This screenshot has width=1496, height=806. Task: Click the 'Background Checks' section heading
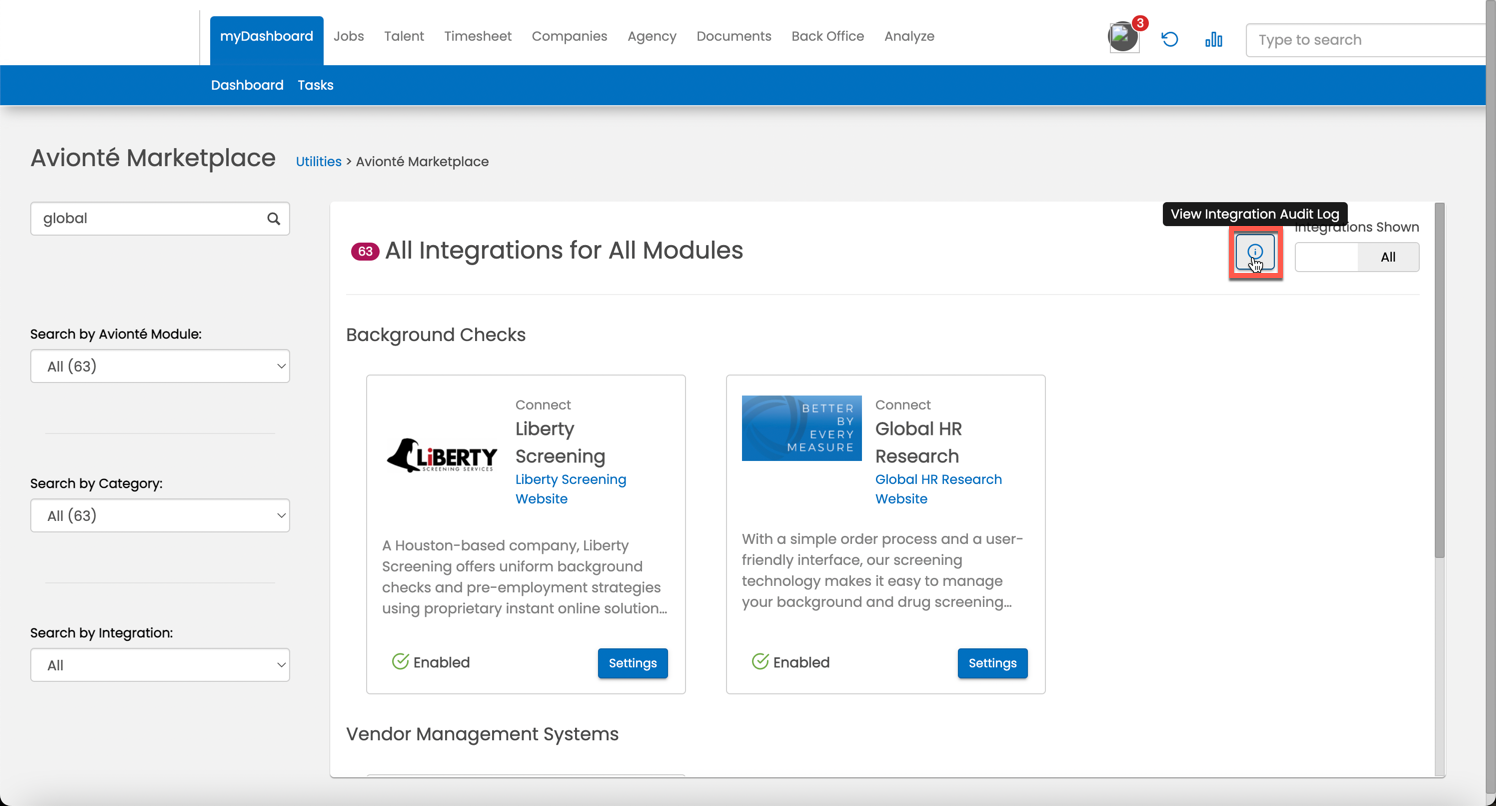tap(436, 335)
